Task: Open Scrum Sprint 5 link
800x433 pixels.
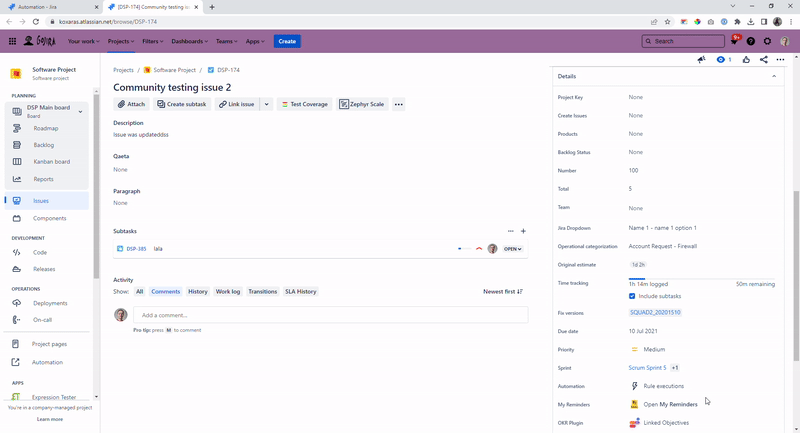Action: coord(647,368)
